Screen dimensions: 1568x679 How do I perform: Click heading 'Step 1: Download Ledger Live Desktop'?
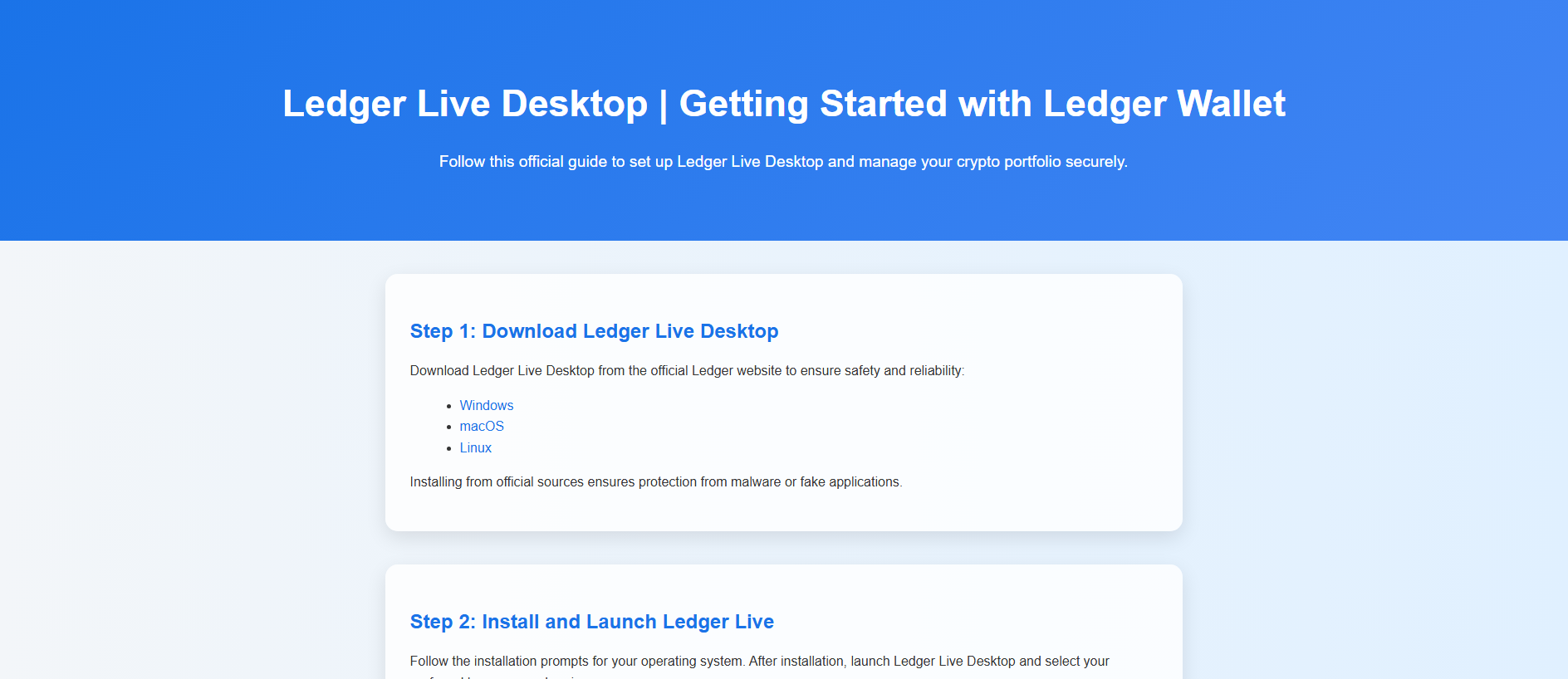[x=594, y=331]
